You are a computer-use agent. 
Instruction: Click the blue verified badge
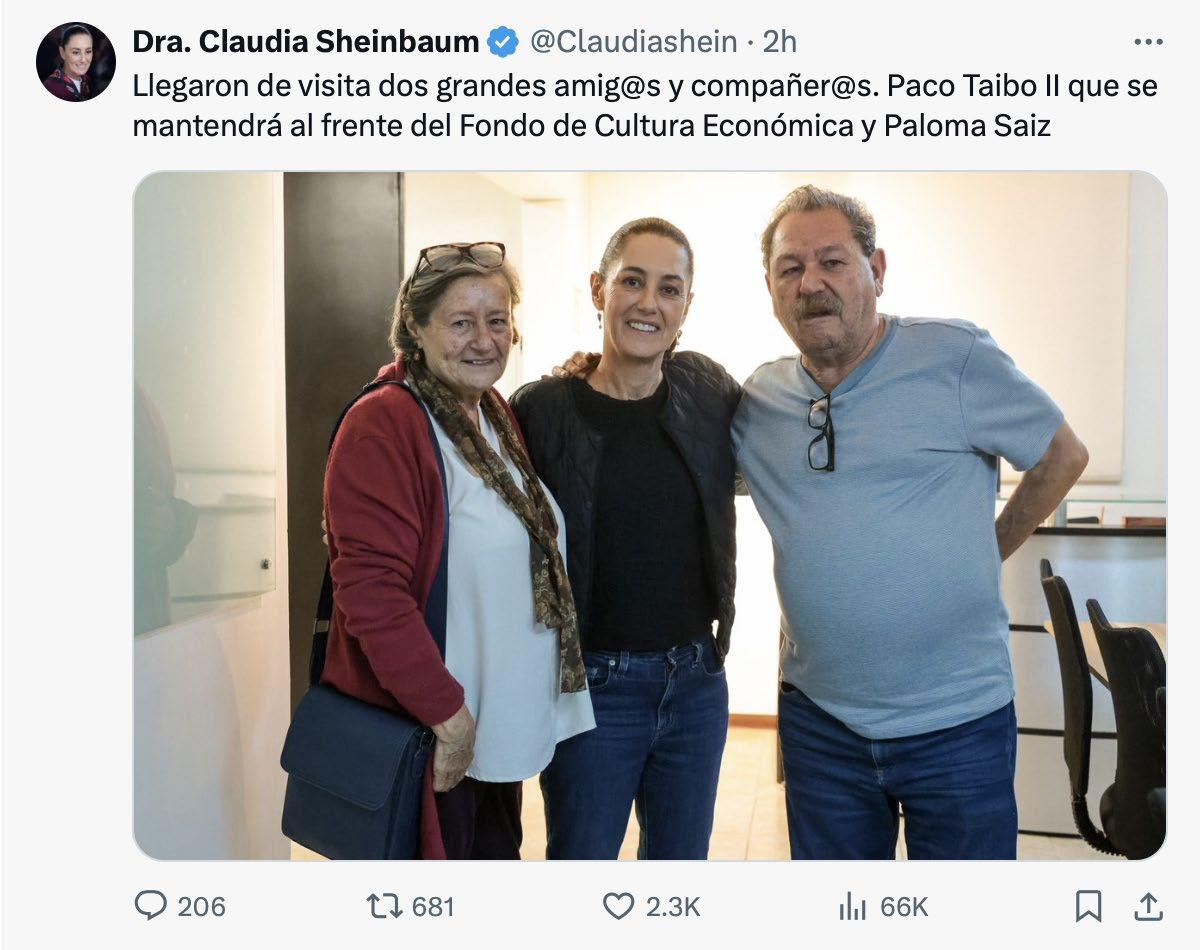502,42
